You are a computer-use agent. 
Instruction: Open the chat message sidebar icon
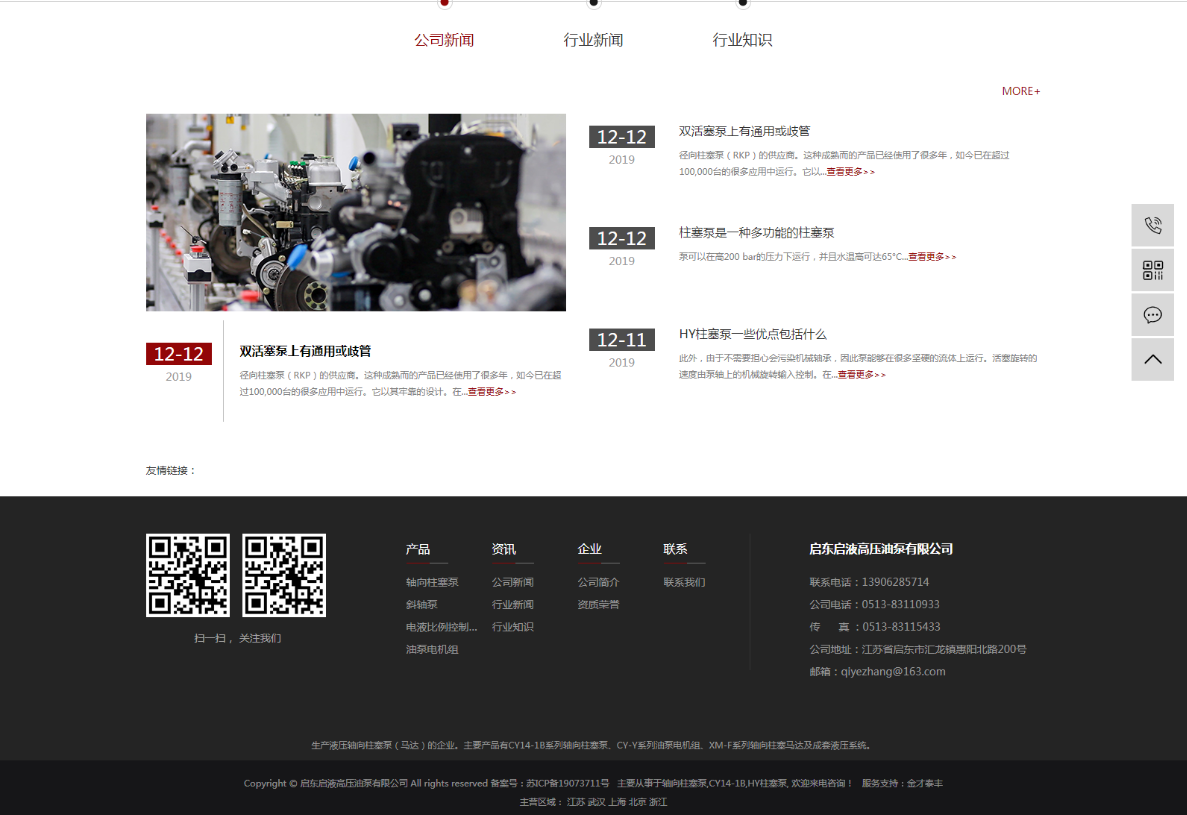tap(1152, 315)
